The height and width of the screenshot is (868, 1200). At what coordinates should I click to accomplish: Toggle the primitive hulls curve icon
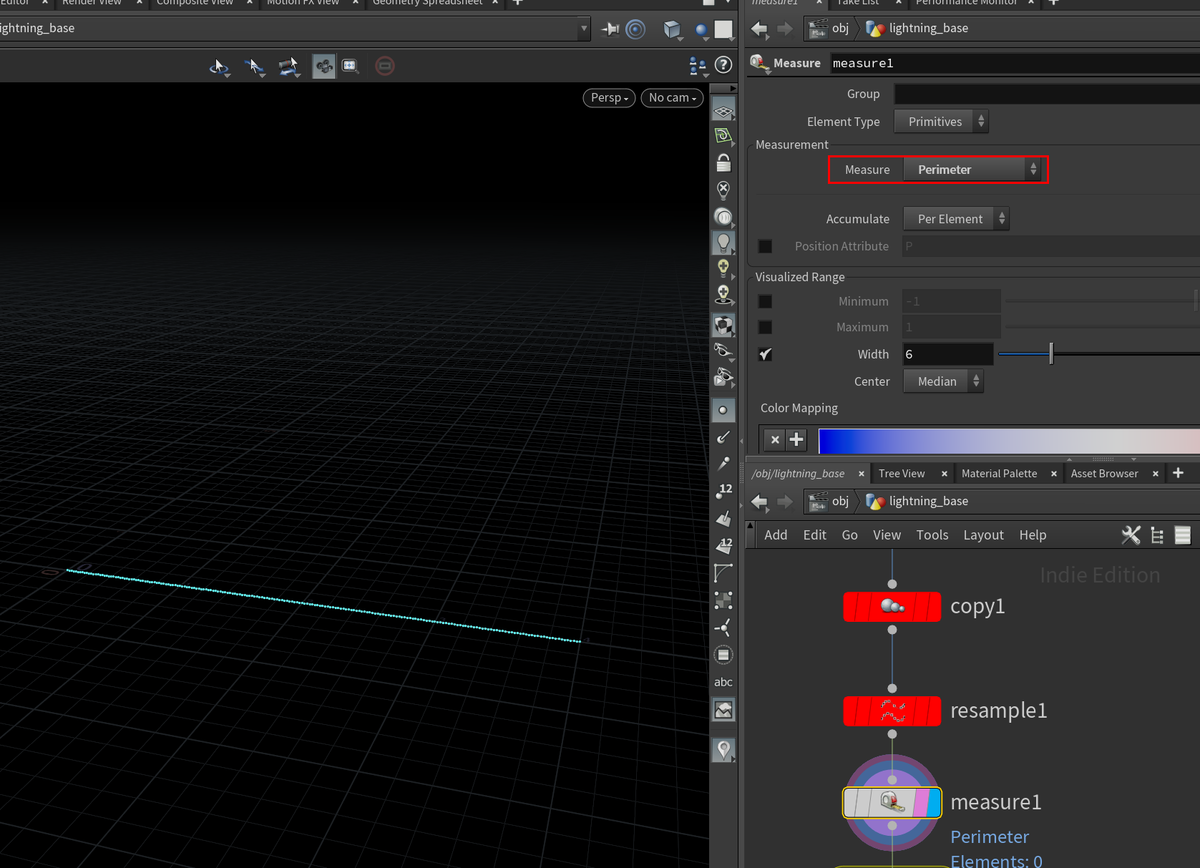point(723,573)
